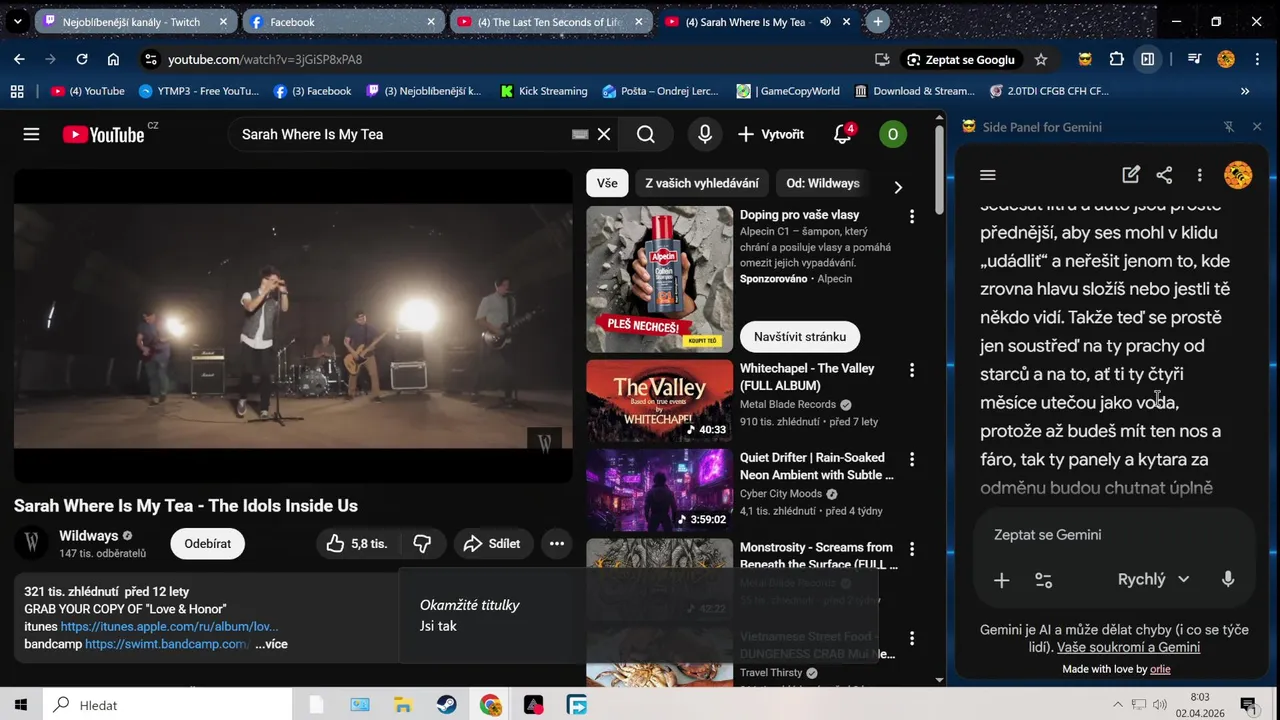Open Quiet Drifter neon ambient thumbnail

(x=659, y=489)
